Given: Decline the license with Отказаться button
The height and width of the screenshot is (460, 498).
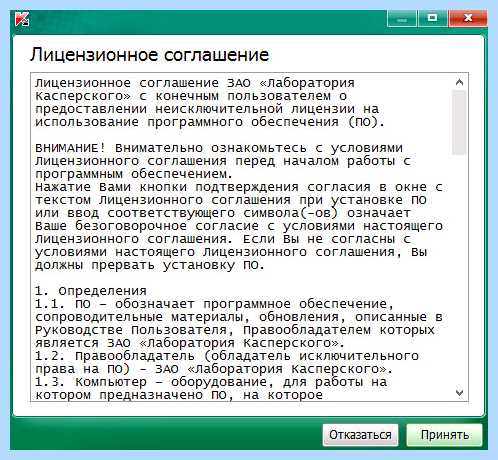Looking at the screenshot, I should tap(360, 435).
